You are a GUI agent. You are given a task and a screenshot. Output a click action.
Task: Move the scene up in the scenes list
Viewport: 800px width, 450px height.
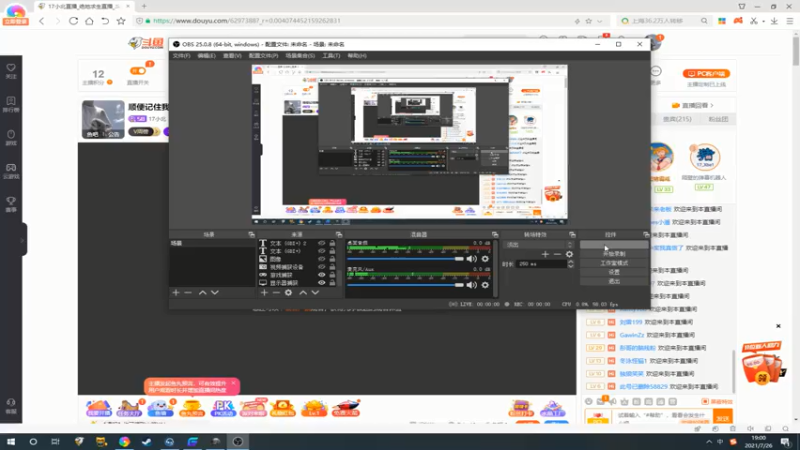point(203,293)
